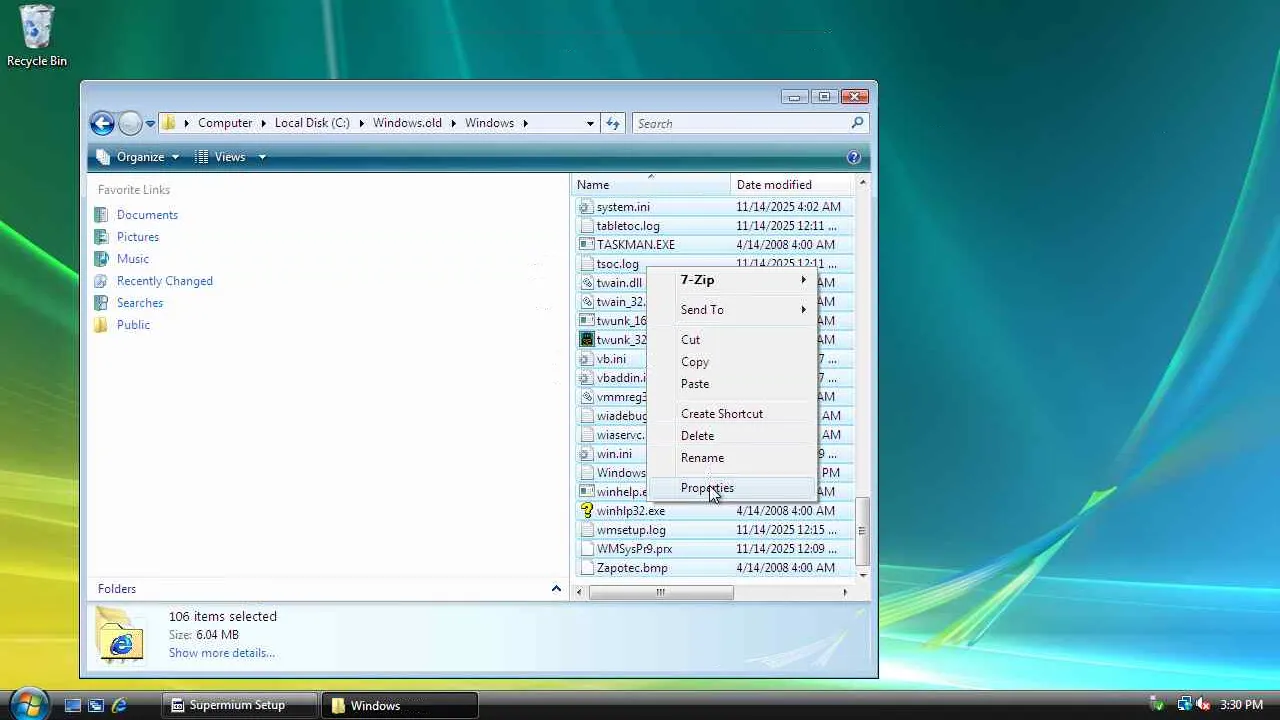Expand the breadcrumb arrow after Local Disk (C:)
Screen dimensions: 1280x720
coord(362,123)
